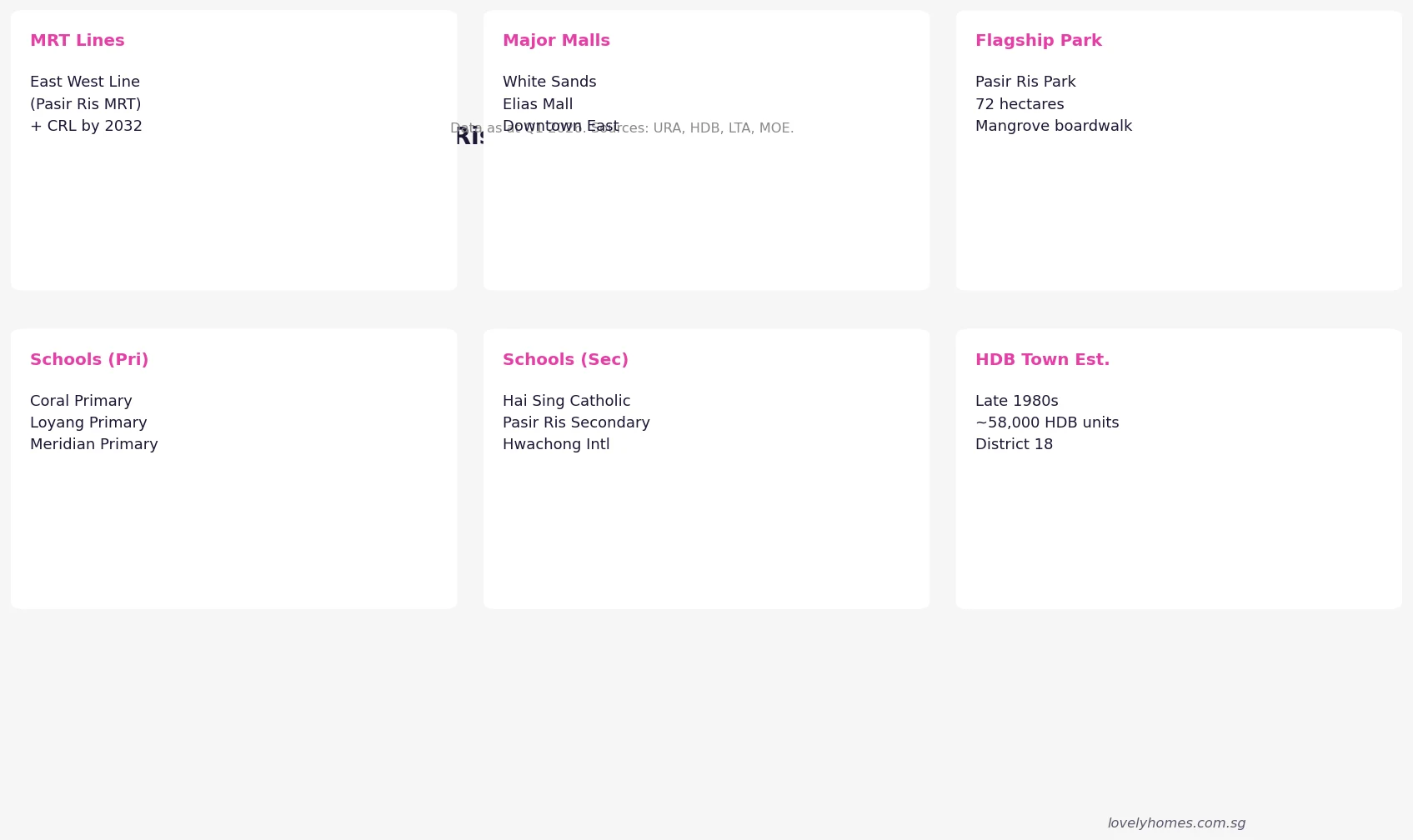Click Hai Sing Catholic entry
The image size is (1413, 840).
[x=567, y=401]
